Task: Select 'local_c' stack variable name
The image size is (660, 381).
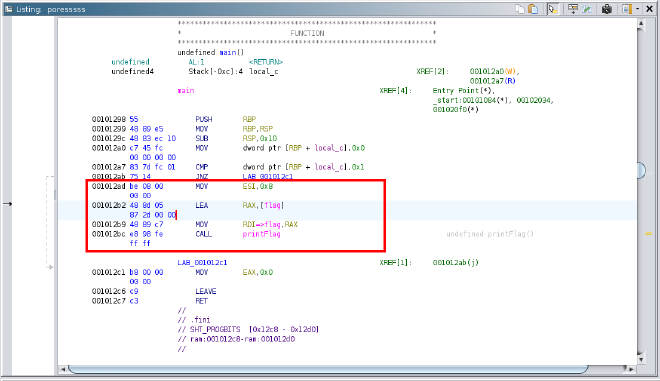Action: click(x=263, y=72)
